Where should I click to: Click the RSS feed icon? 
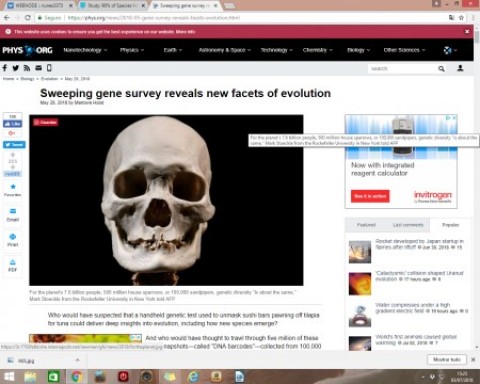click(27, 68)
